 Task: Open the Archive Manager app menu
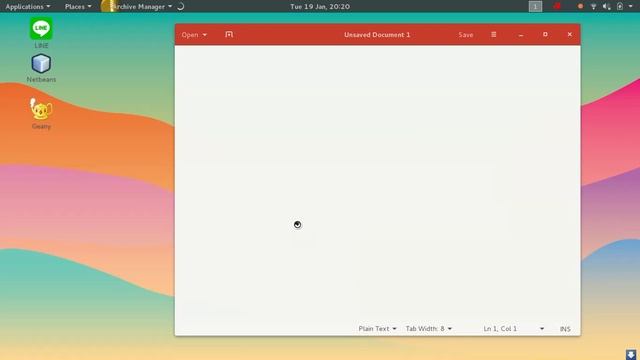tap(142, 7)
